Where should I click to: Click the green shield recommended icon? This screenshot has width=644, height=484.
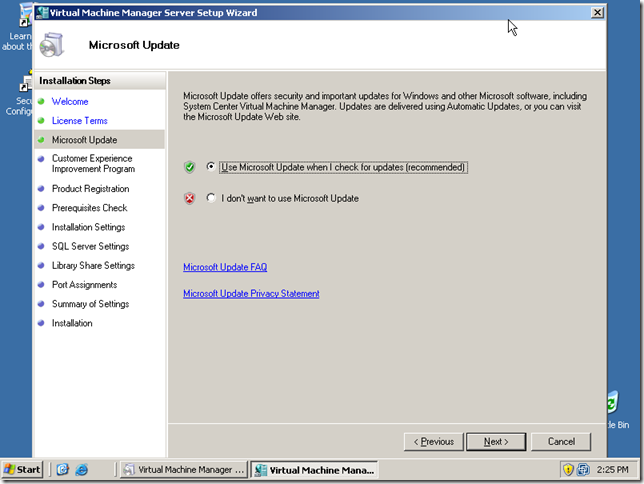coord(189,167)
